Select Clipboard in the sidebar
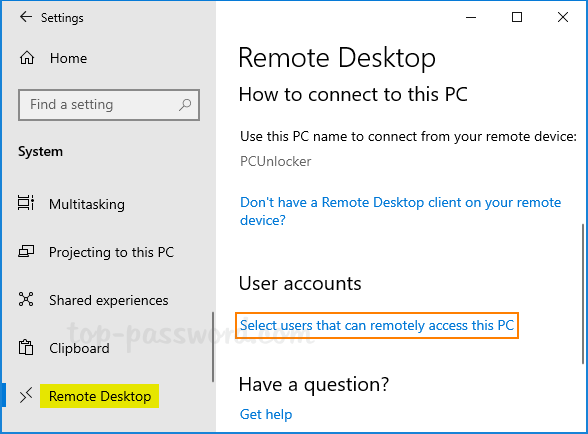588x434 pixels. tap(79, 348)
